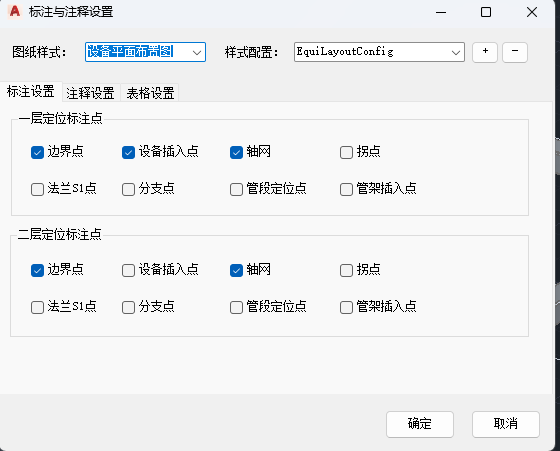The image size is (560, 451).
Task: Uncheck 边界点 in 一层定位标注点
Action: pos(37,152)
